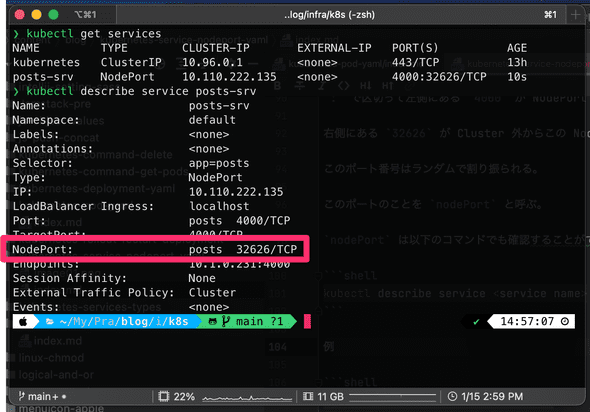
Task: Open a new tab with plus icon
Action: point(575,15)
